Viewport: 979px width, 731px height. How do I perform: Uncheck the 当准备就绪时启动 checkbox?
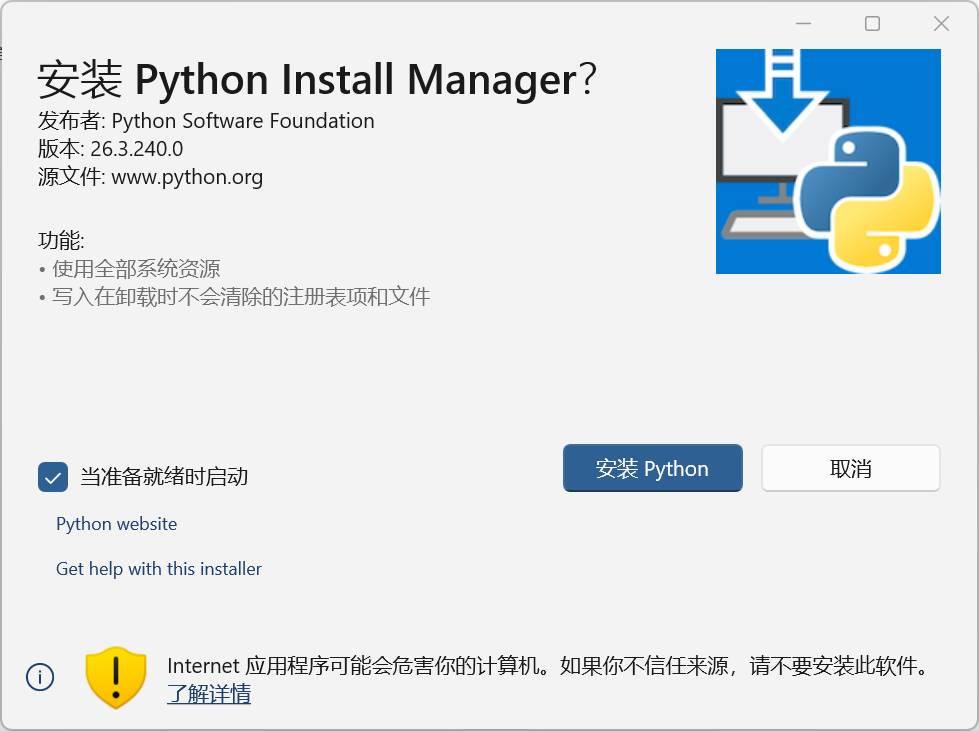click(x=53, y=477)
